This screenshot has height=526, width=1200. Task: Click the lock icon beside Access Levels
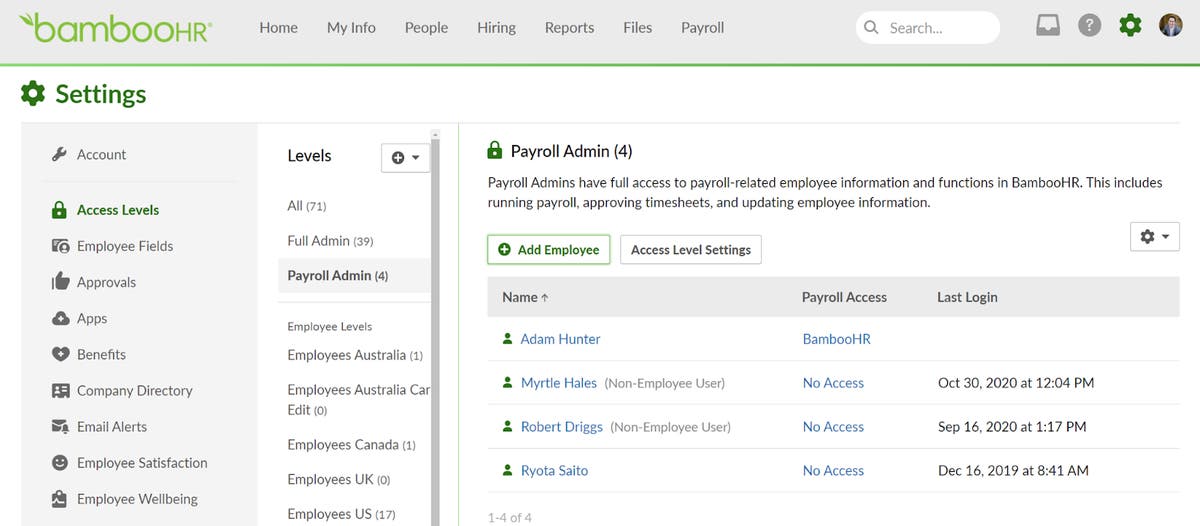coord(59,210)
